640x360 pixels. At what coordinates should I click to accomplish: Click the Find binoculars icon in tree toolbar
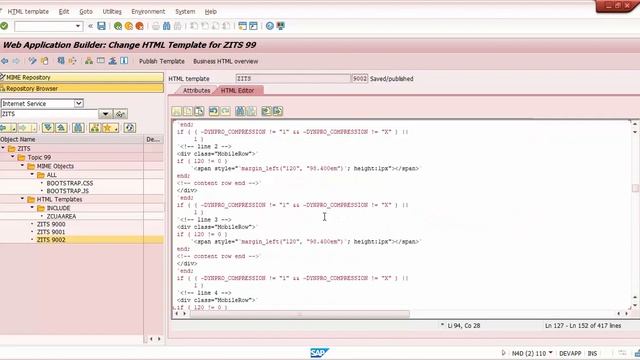[x=78, y=128]
